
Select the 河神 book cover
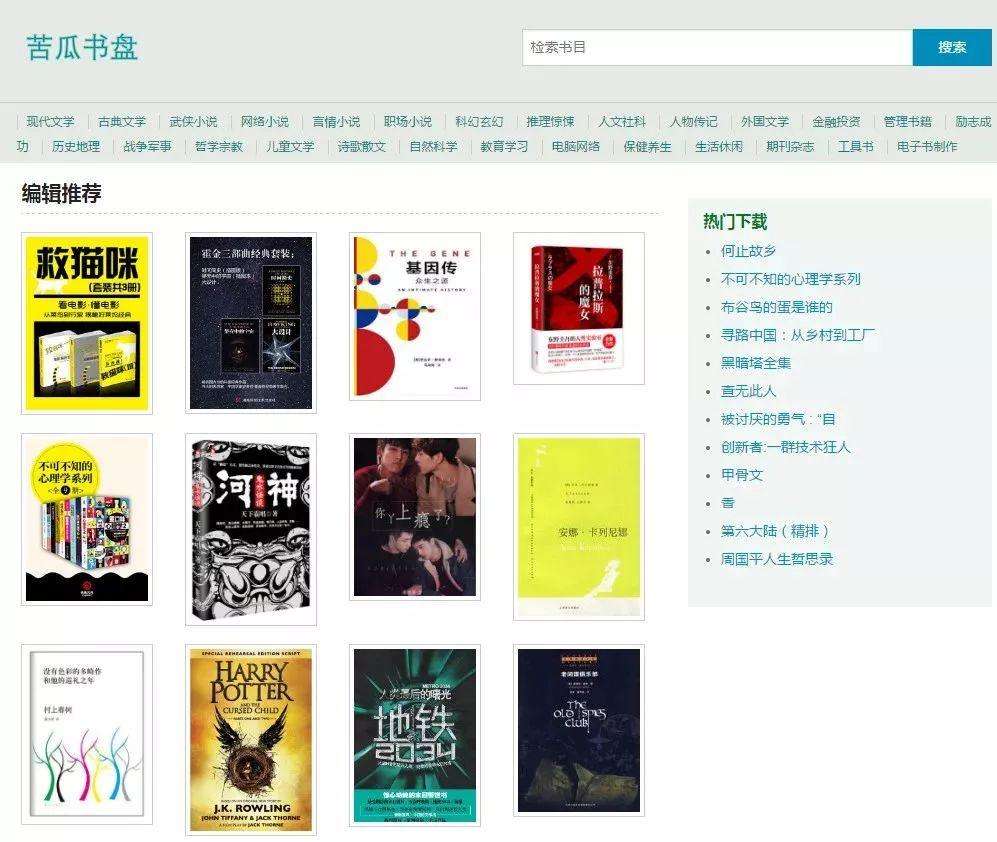pyautogui.click(x=251, y=529)
